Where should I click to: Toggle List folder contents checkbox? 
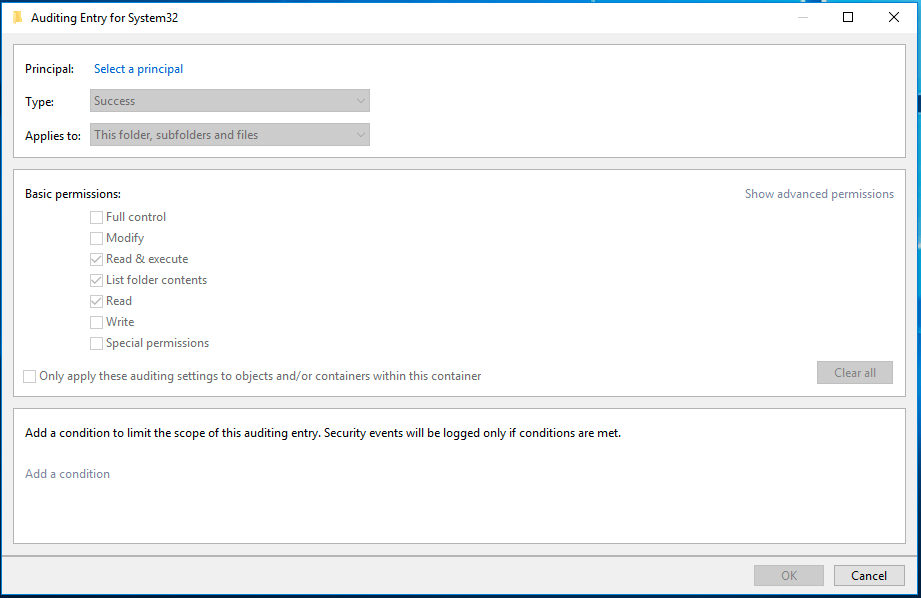click(x=96, y=280)
